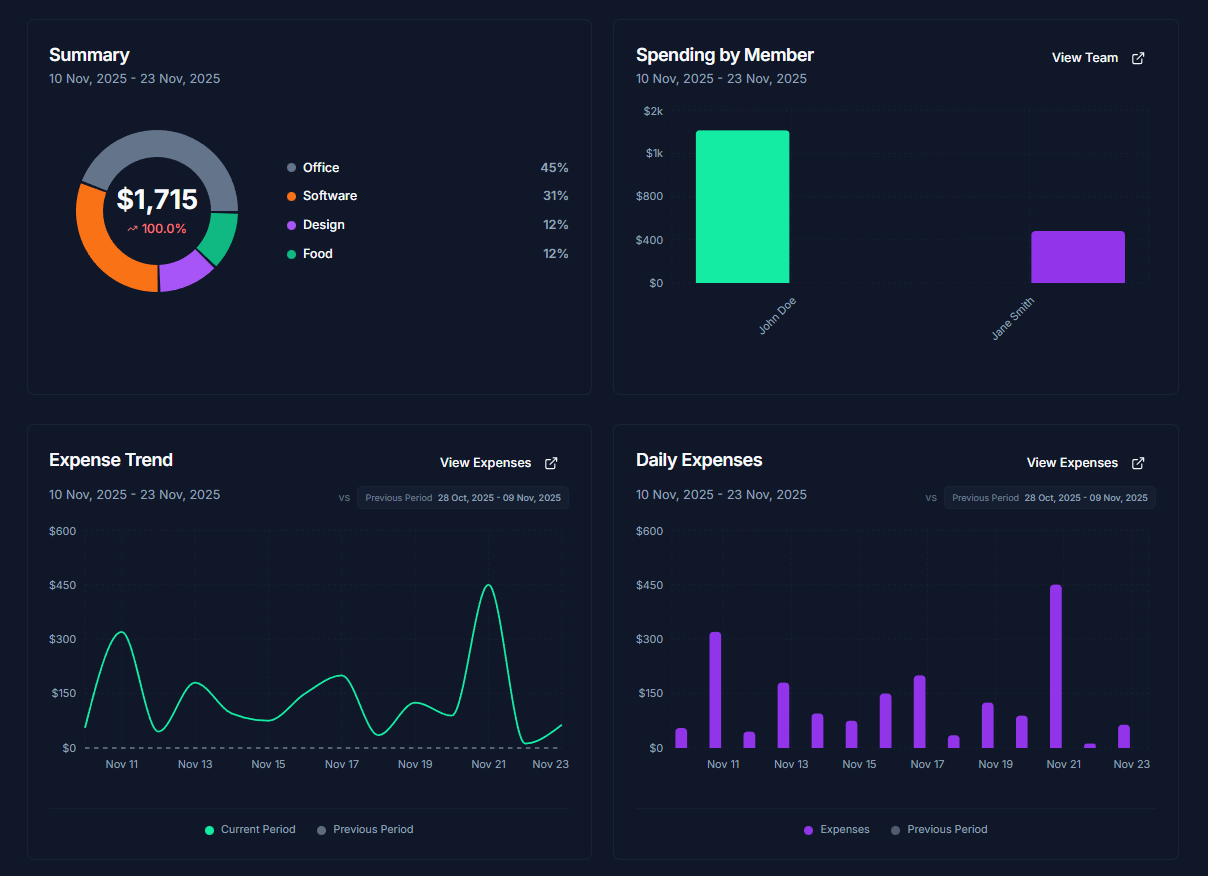The image size is (1208, 876).
Task: Click John Doe's green spending bar
Action: [743, 205]
